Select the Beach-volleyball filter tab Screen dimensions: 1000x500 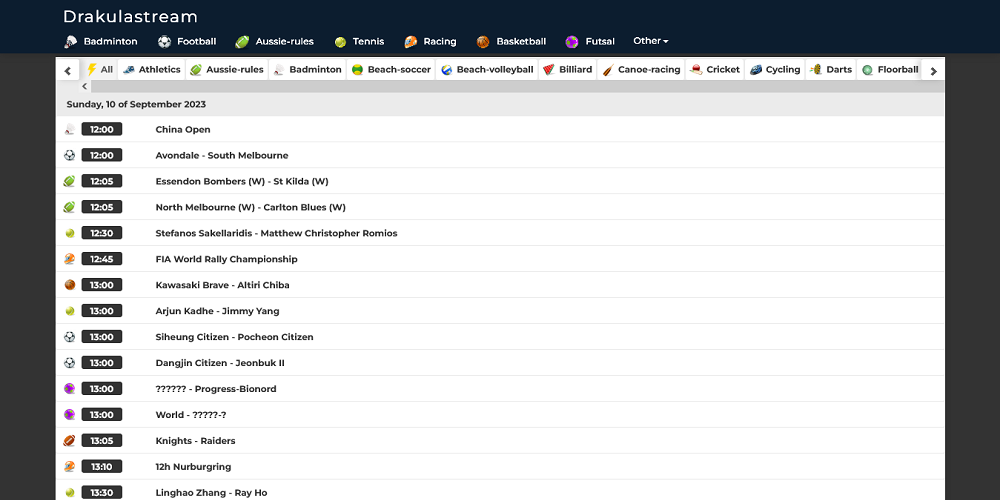pyautogui.click(x=487, y=70)
